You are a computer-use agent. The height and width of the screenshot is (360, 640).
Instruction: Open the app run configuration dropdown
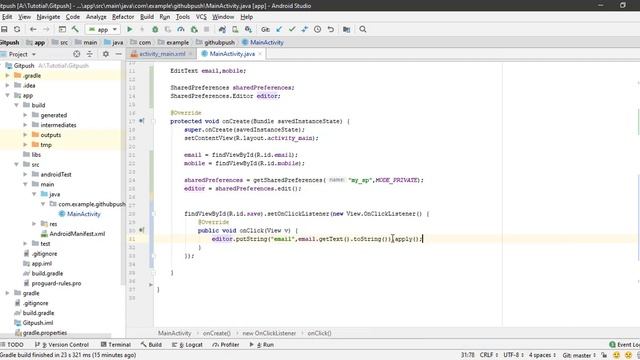[x=102, y=29]
